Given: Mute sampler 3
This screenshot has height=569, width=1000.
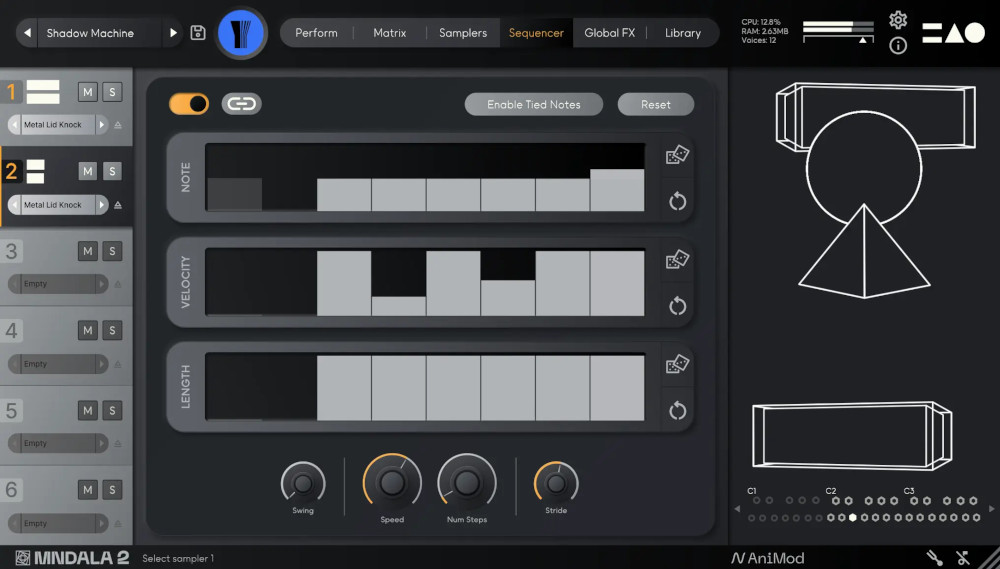Looking at the screenshot, I should pyautogui.click(x=87, y=251).
